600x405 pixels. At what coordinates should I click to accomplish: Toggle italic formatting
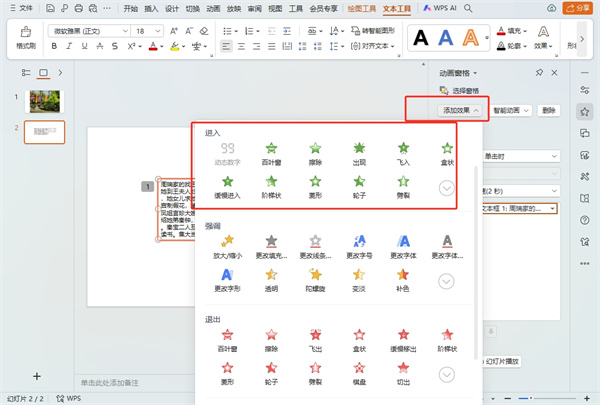tap(69, 46)
